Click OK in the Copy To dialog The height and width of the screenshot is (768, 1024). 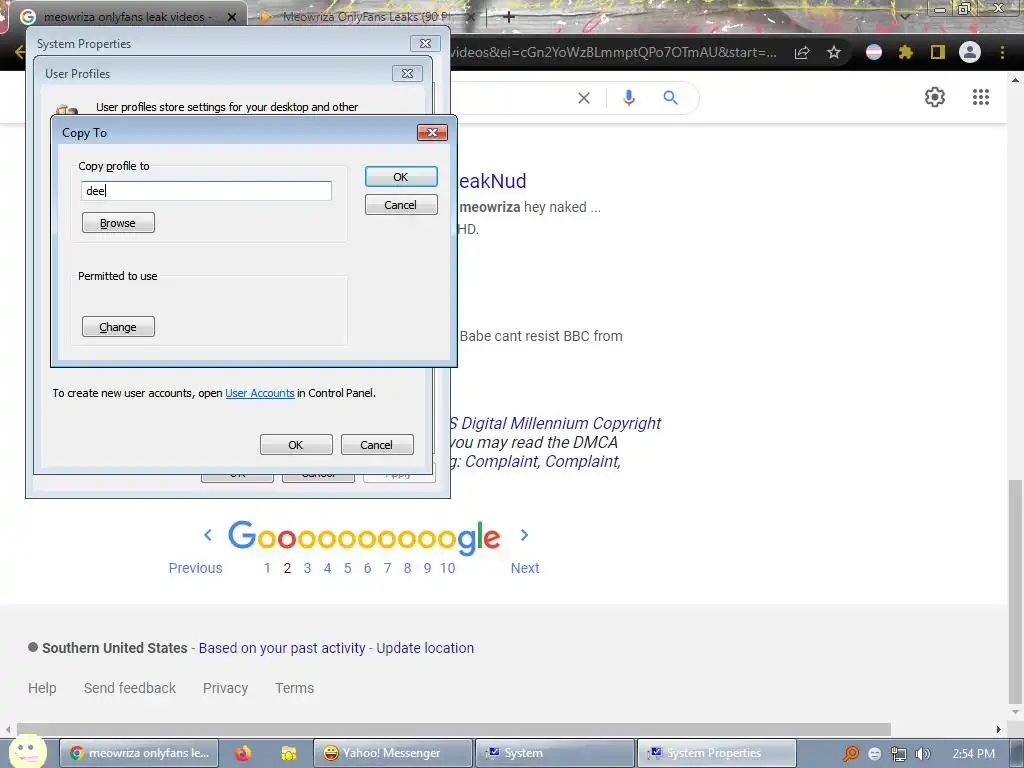tap(401, 177)
